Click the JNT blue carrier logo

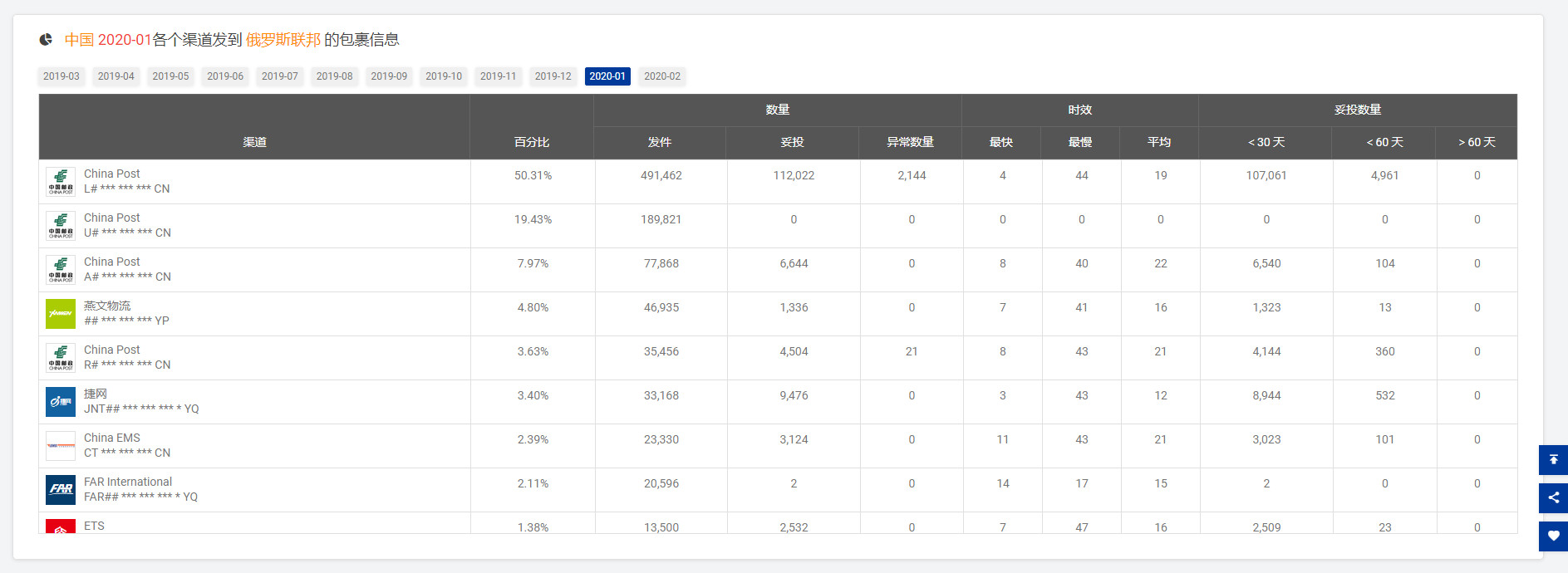[x=61, y=402]
